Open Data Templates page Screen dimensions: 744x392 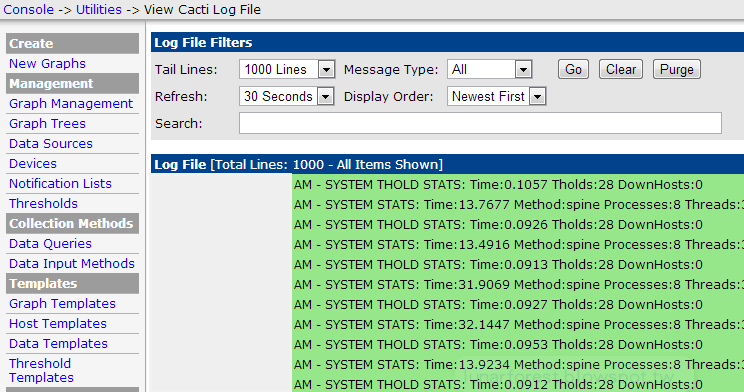pyautogui.click(x=58, y=343)
